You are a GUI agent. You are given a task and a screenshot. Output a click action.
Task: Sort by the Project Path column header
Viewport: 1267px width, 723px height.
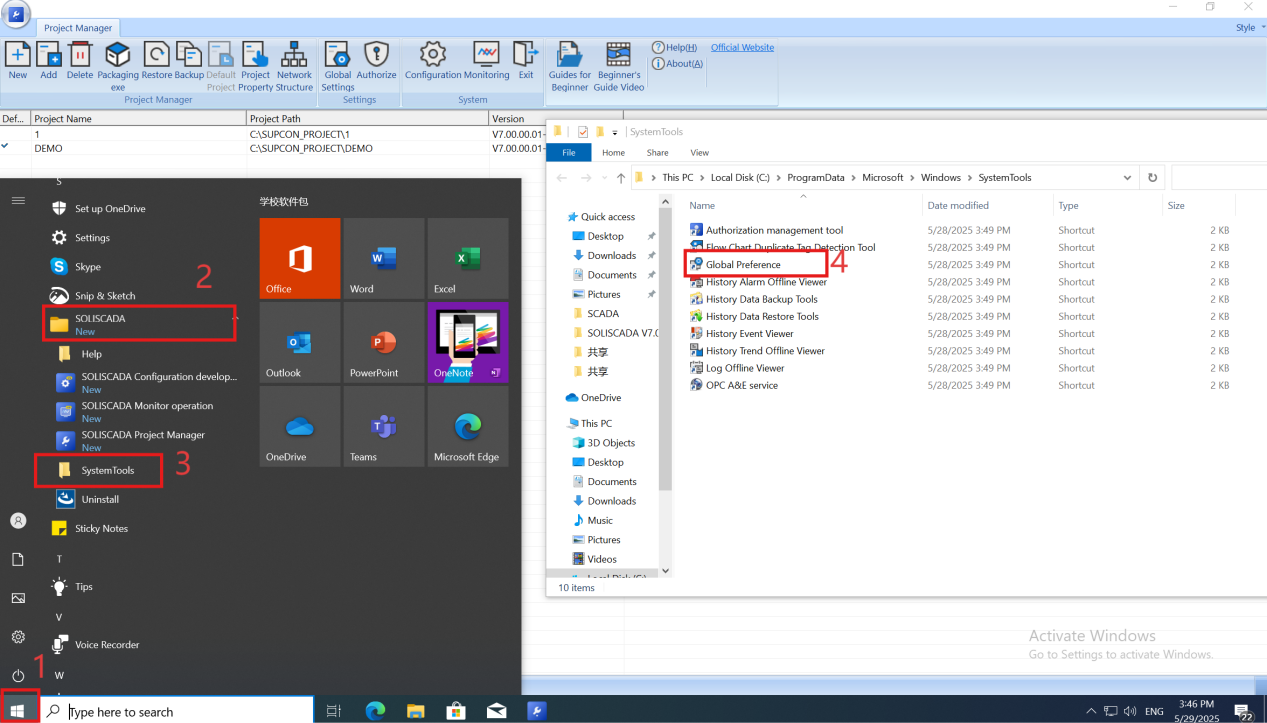[368, 118]
